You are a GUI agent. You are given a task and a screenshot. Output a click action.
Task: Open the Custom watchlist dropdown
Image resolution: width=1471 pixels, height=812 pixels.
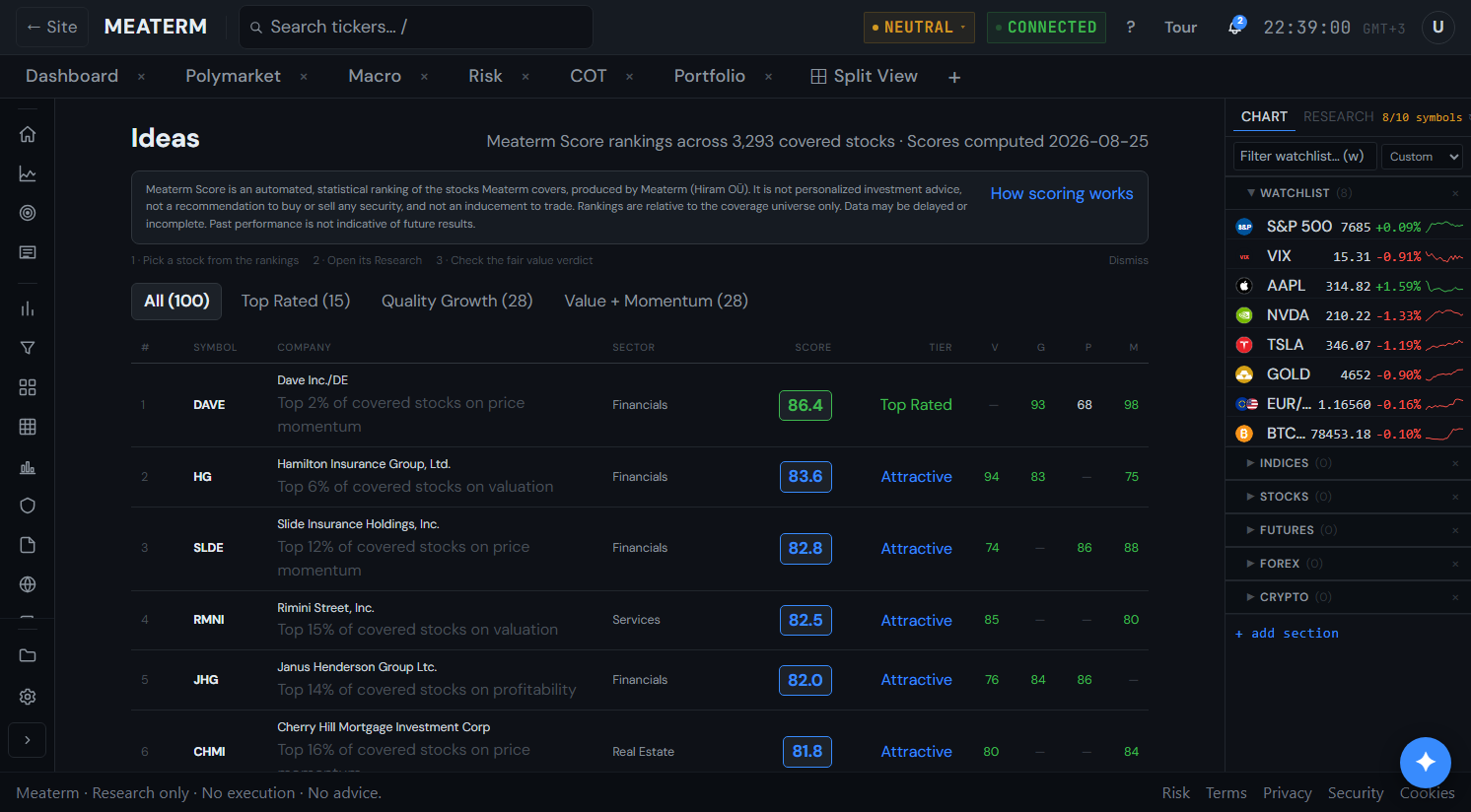(x=1422, y=157)
